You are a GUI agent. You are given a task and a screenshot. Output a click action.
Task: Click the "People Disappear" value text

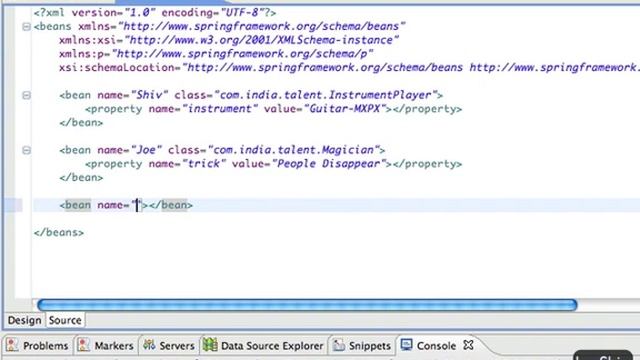(x=329, y=164)
